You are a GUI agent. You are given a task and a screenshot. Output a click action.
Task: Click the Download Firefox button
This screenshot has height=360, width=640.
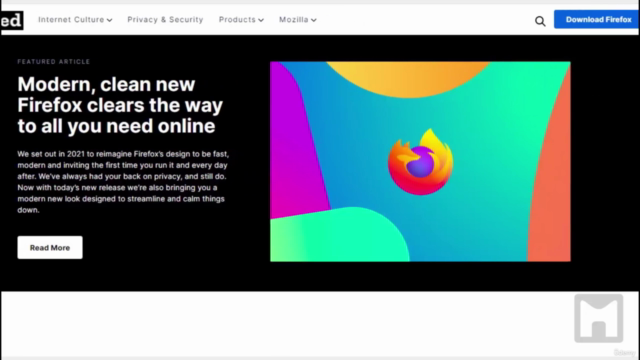(x=597, y=20)
